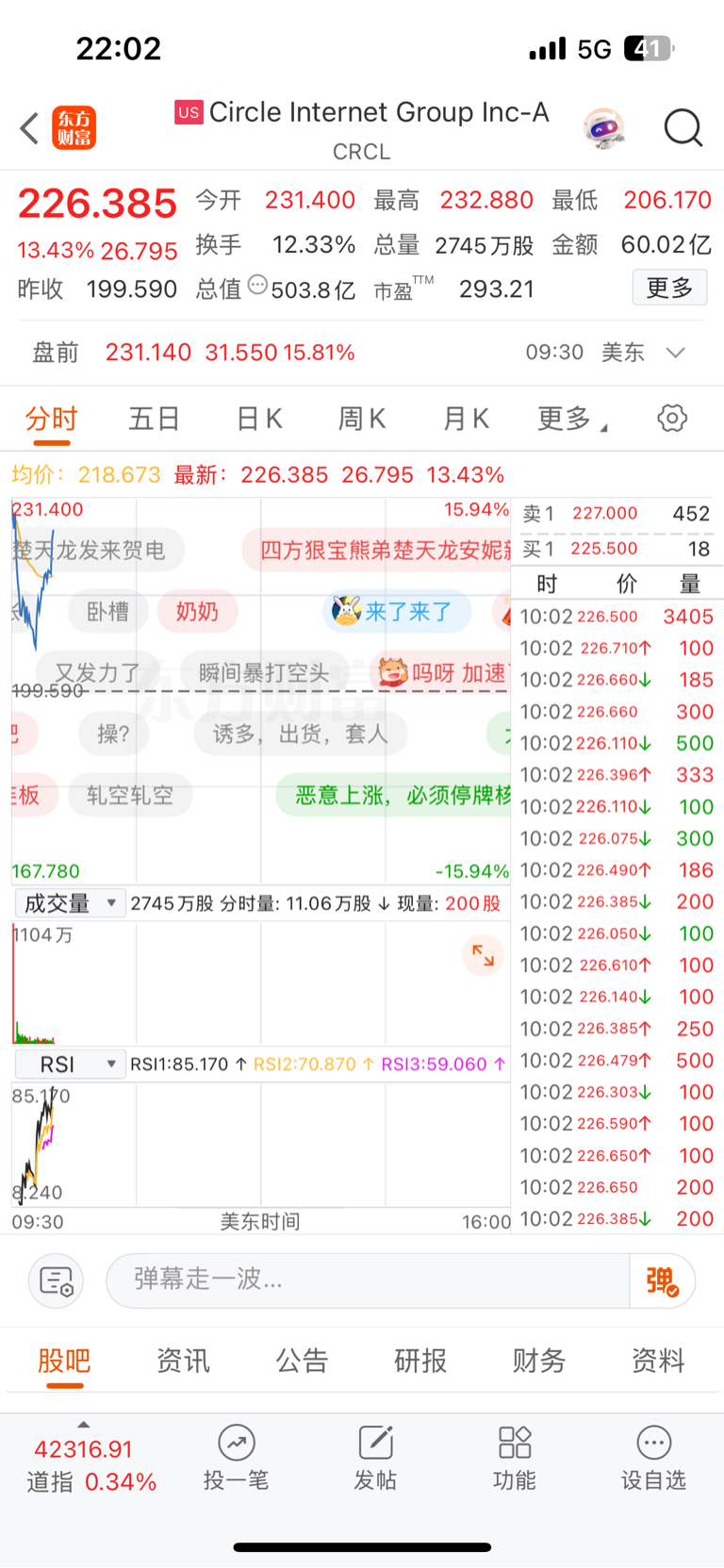
Task: Tap the 均价 218.673 label
Action: 86,474
